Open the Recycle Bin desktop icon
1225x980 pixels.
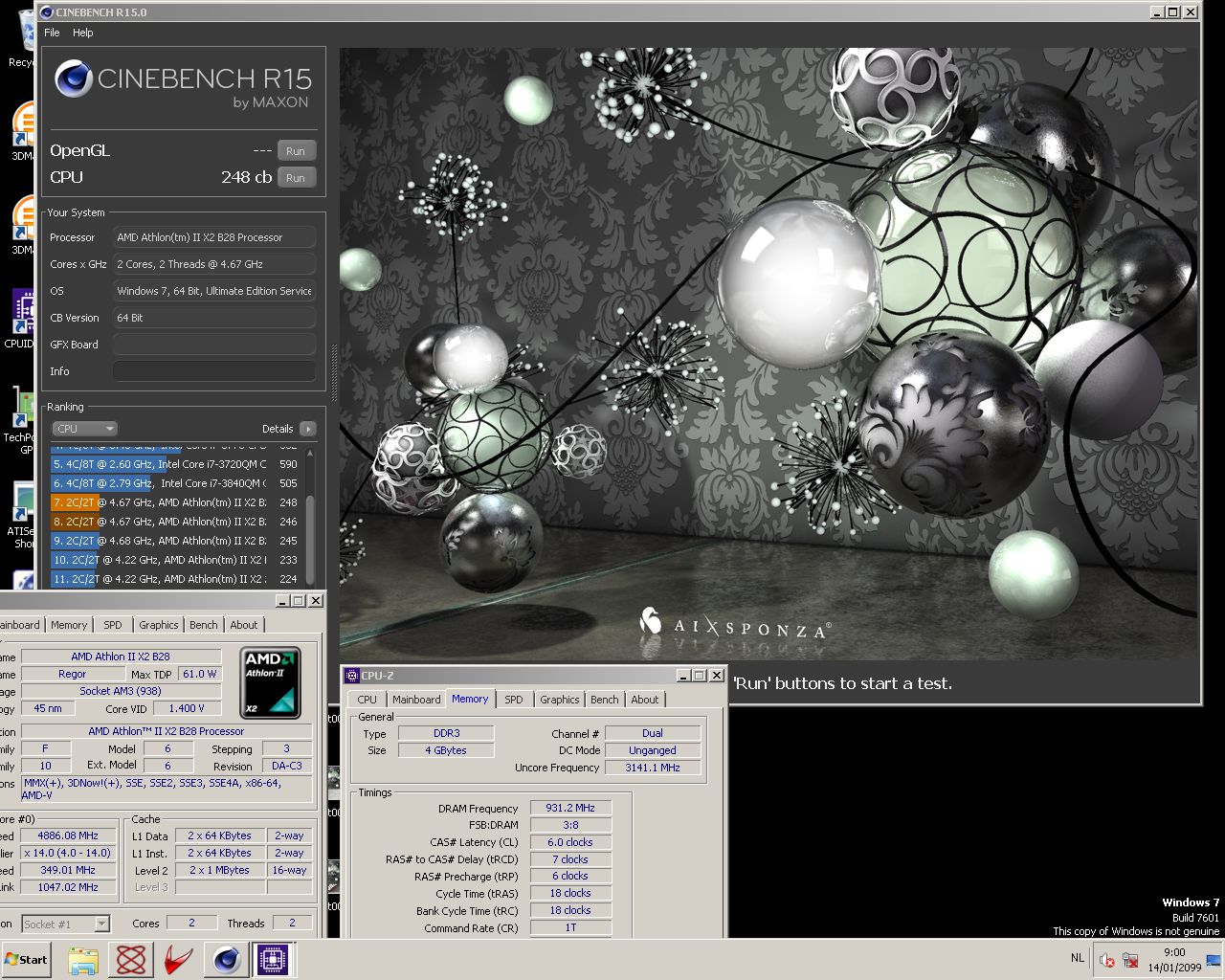pos(26,38)
